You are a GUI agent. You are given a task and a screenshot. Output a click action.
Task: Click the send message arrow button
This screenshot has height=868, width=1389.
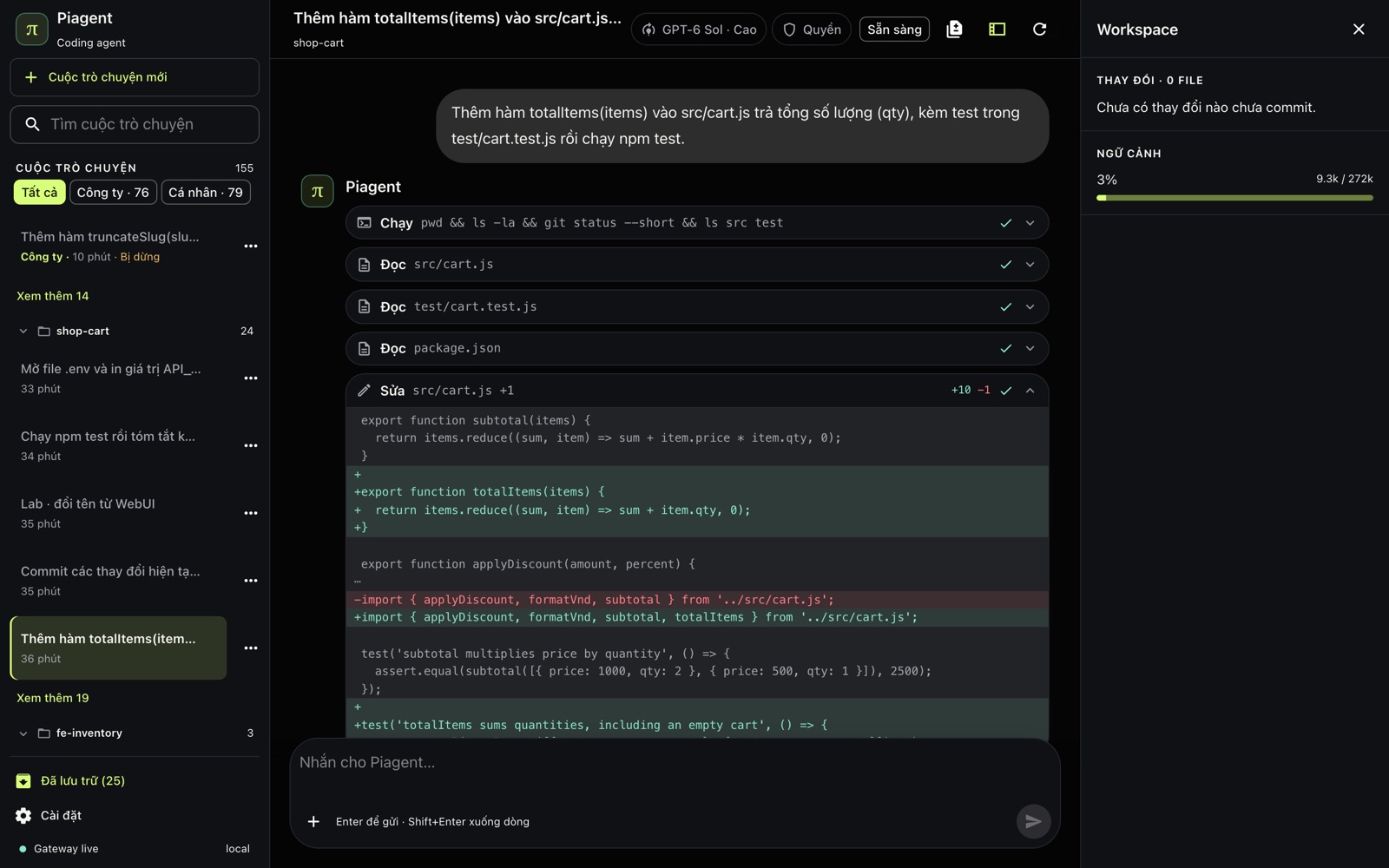point(1033,821)
